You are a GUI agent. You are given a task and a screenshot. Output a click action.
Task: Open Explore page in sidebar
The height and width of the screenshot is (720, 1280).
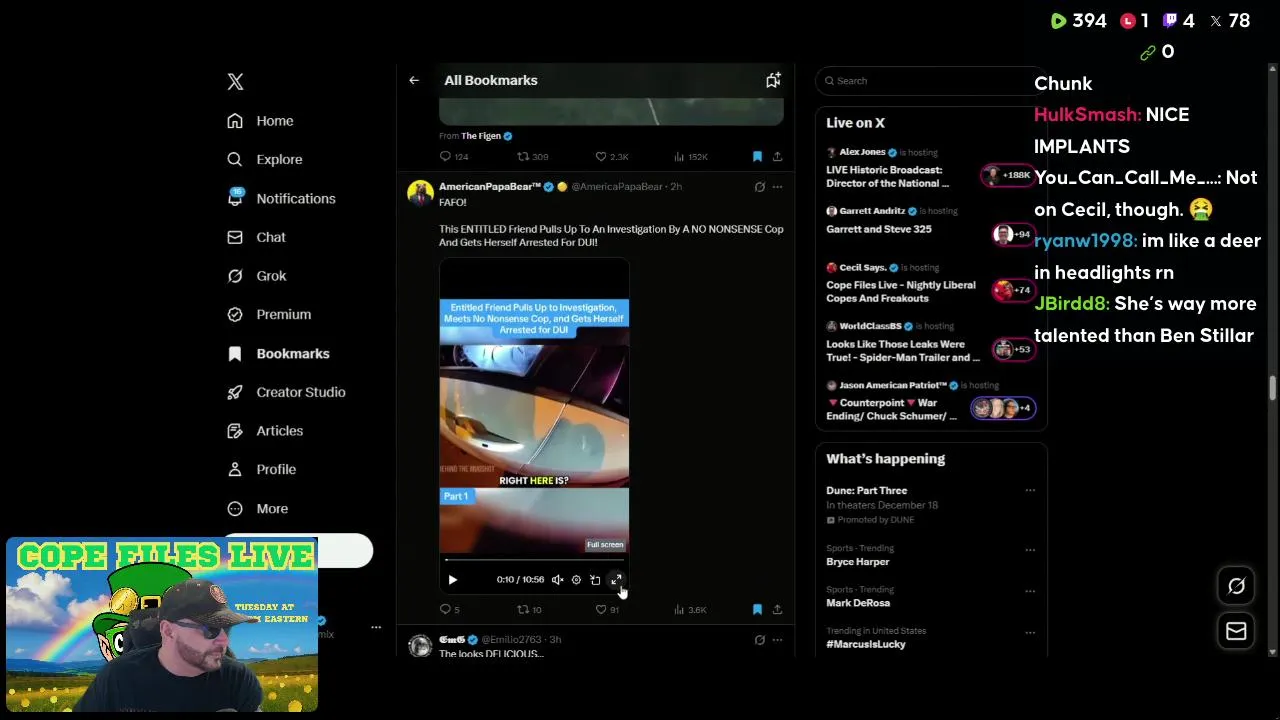pyautogui.click(x=264, y=159)
